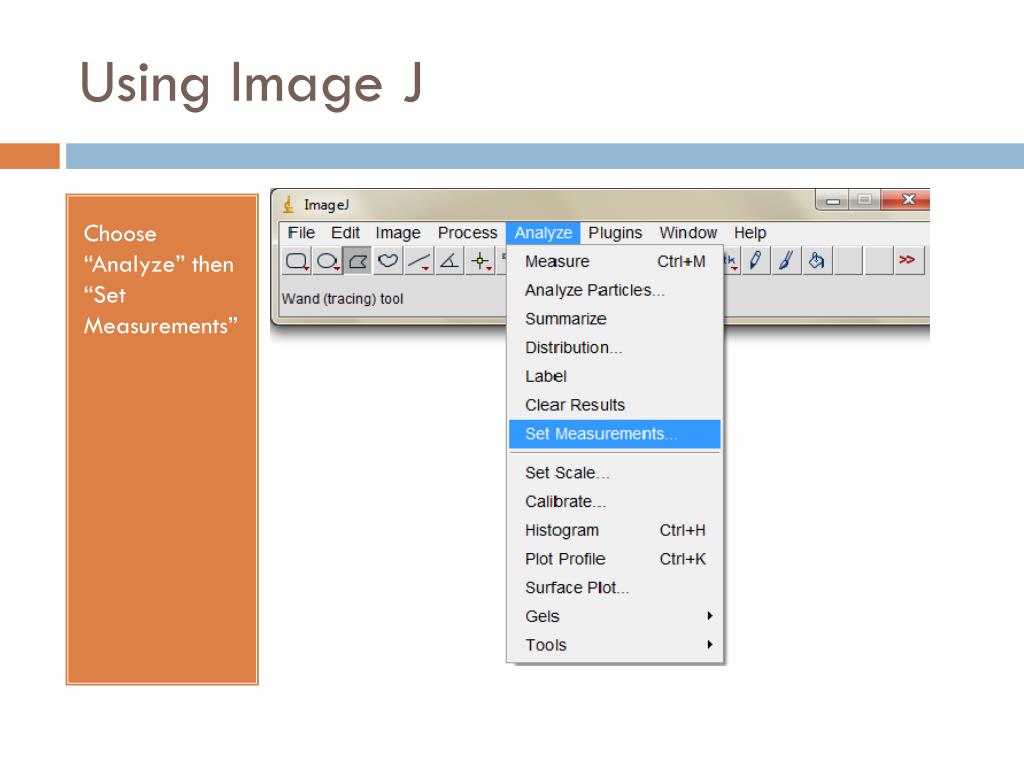Close the ImageJ window
Screen dimensions: 1024x768
[x=906, y=199]
